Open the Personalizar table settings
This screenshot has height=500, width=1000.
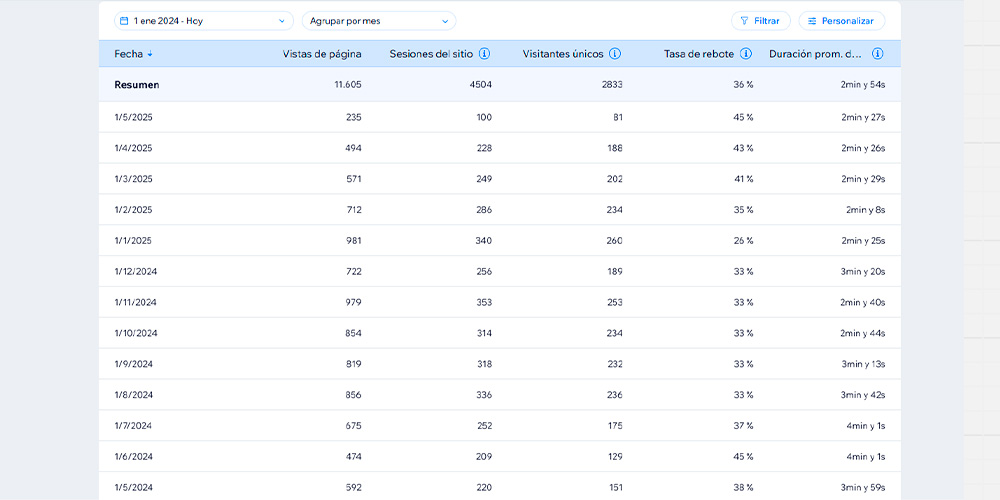click(x=842, y=21)
